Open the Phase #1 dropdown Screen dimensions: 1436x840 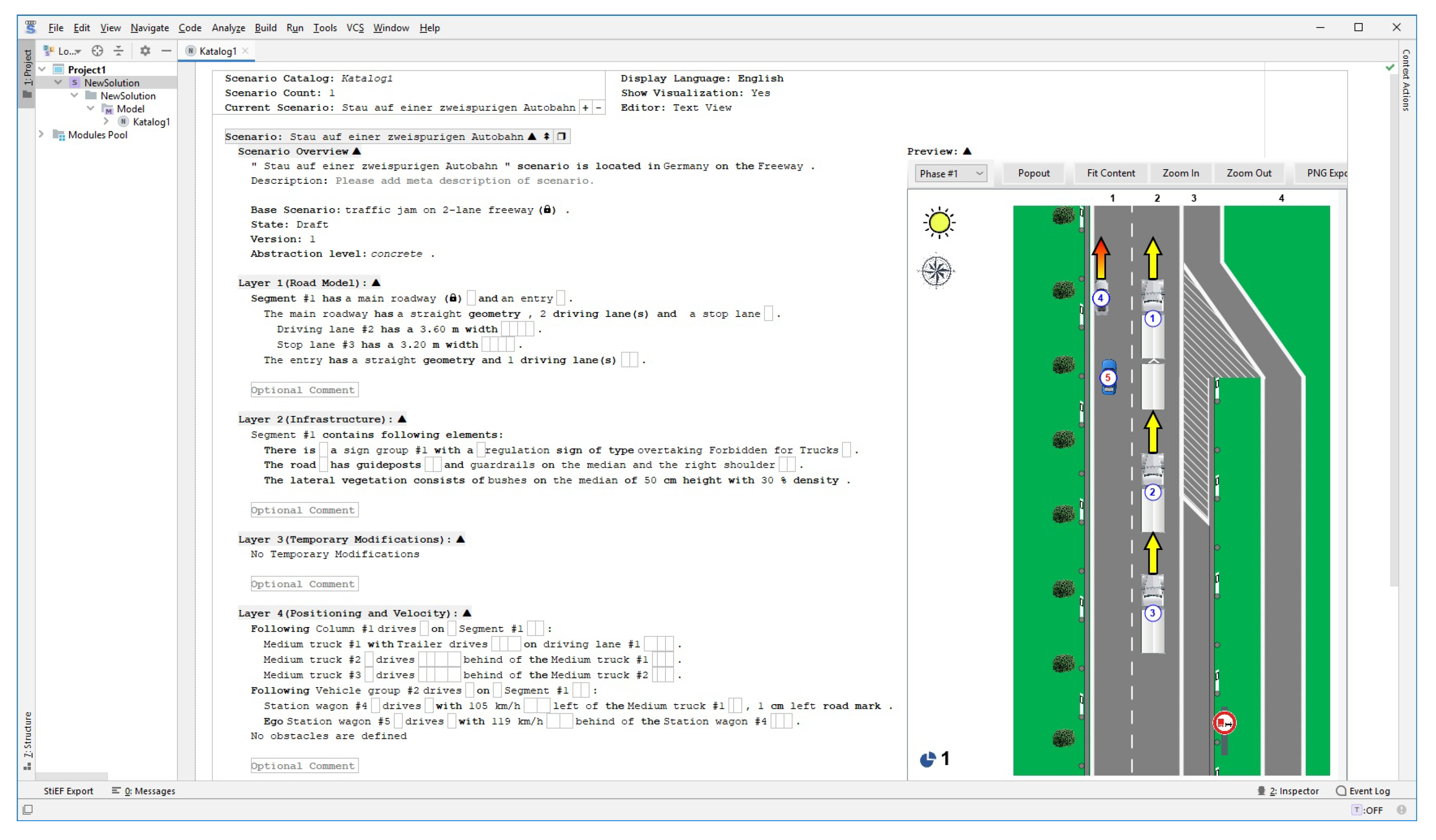coord(950,173)
